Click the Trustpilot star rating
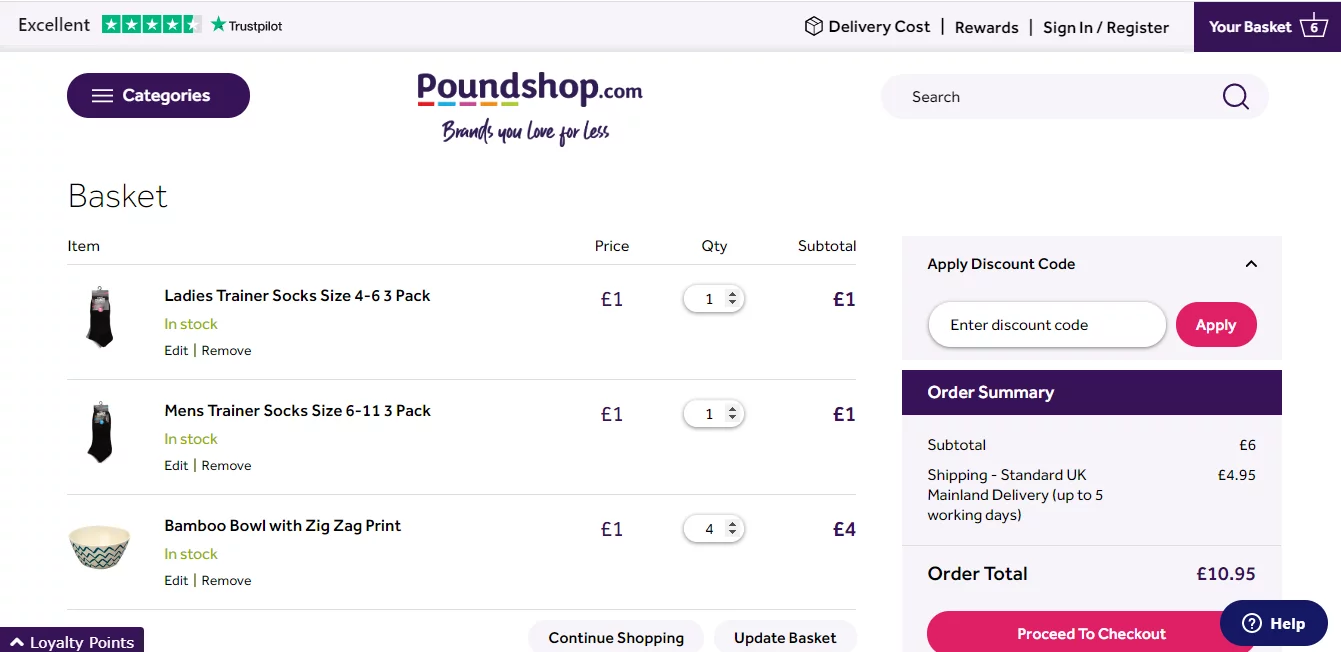 151,25
